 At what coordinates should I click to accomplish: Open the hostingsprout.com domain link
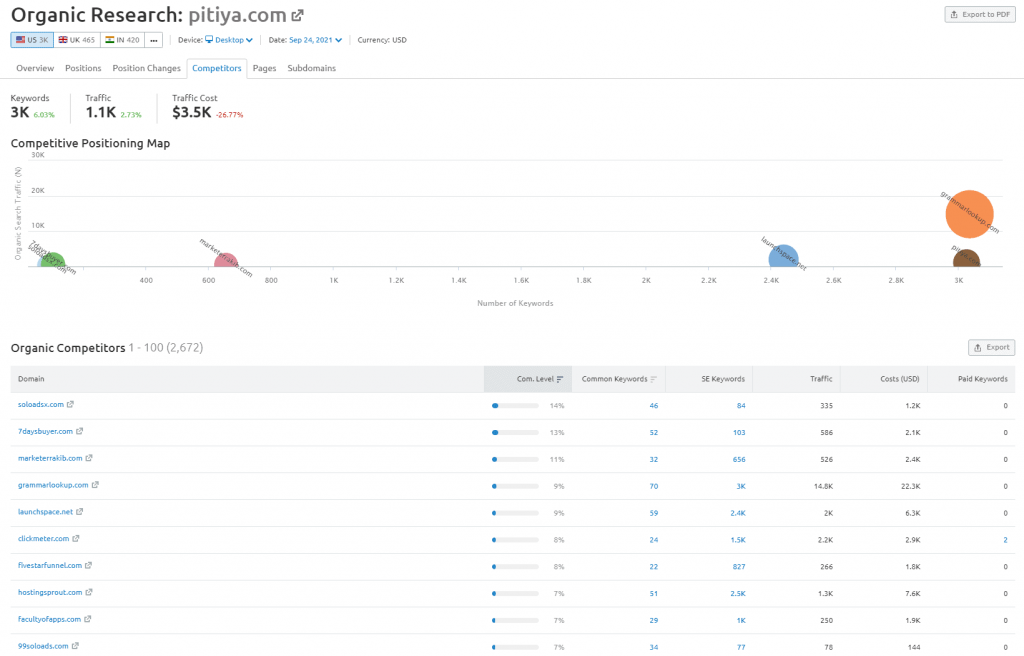coord(50,592)
